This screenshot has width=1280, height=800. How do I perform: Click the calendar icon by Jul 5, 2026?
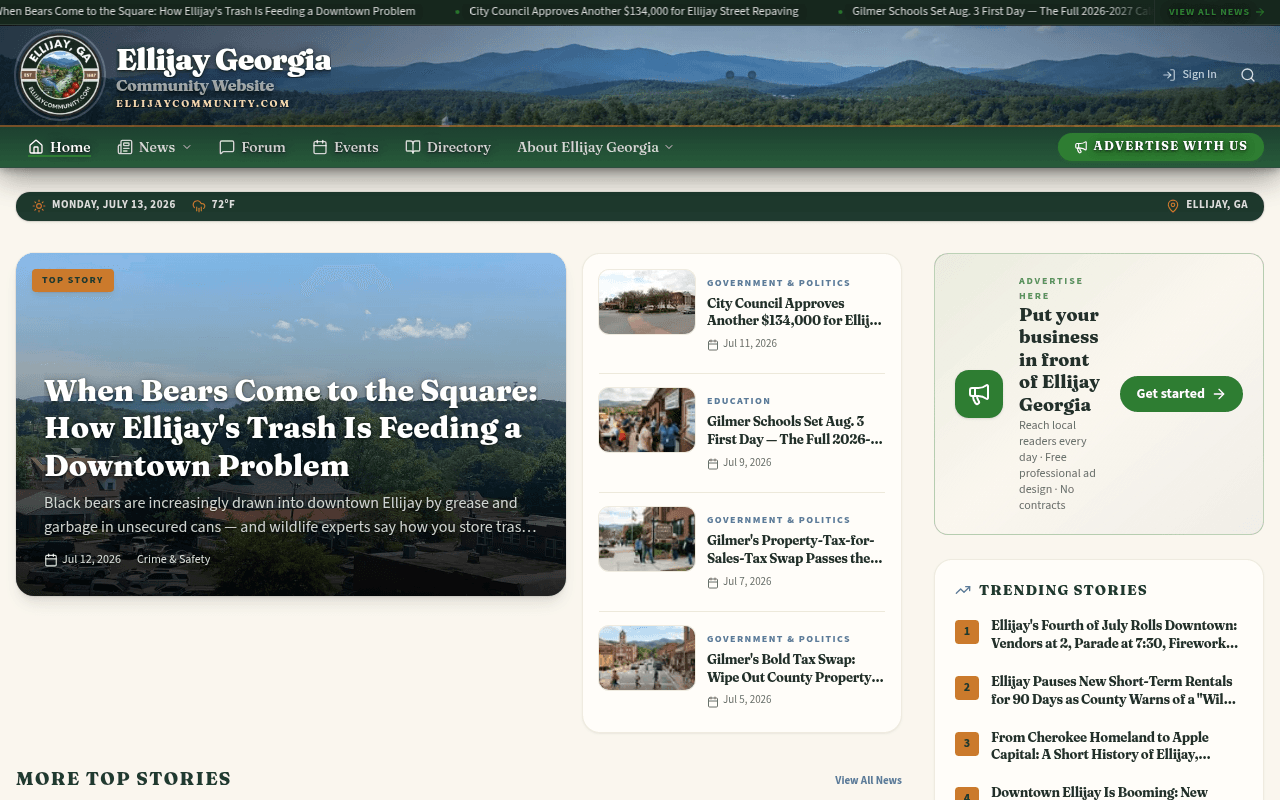[x=713, y=702]
